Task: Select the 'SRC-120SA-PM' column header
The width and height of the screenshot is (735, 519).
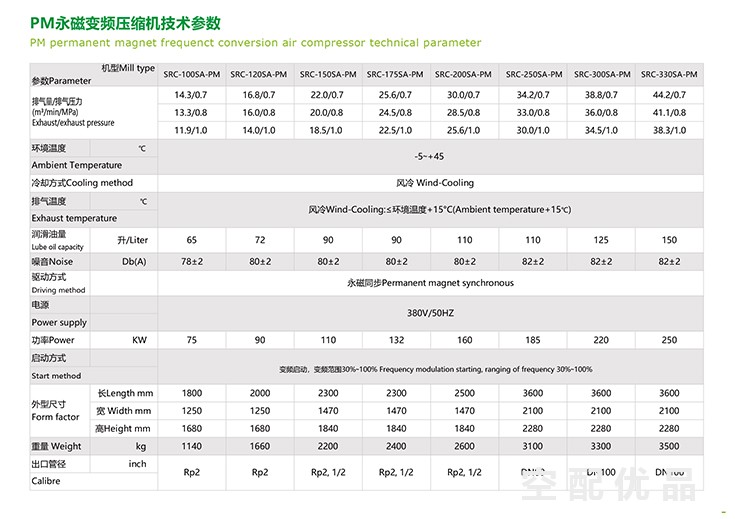Action: click(259, 75)
